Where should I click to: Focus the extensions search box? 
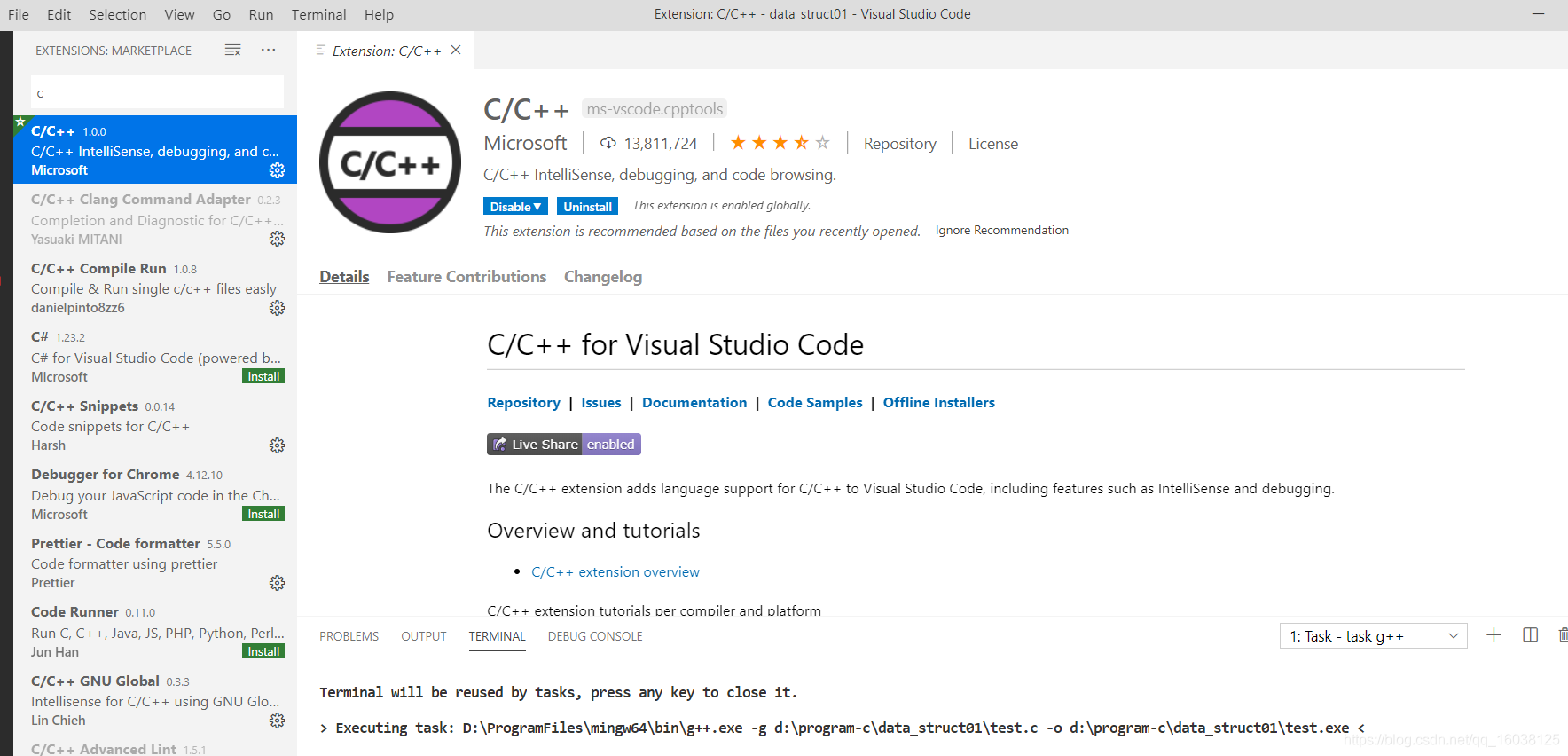[x=157, y=92]
